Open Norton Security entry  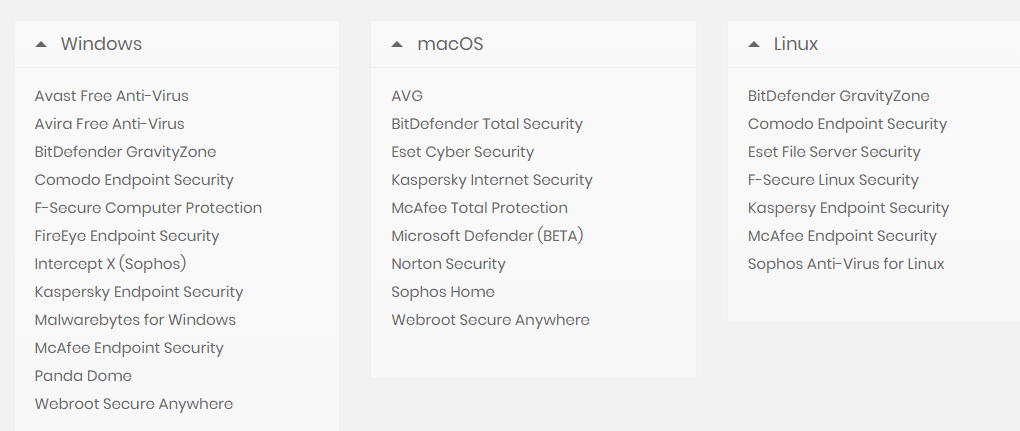tap(448, 264)
